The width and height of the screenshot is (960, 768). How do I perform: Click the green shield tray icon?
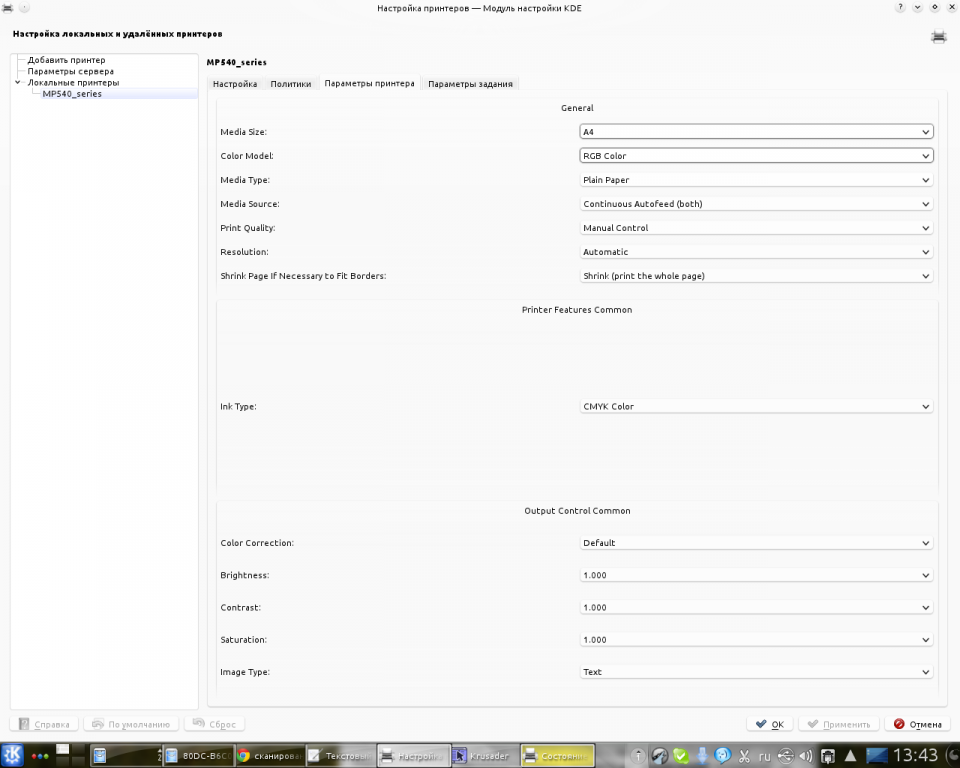click(680, 756)
